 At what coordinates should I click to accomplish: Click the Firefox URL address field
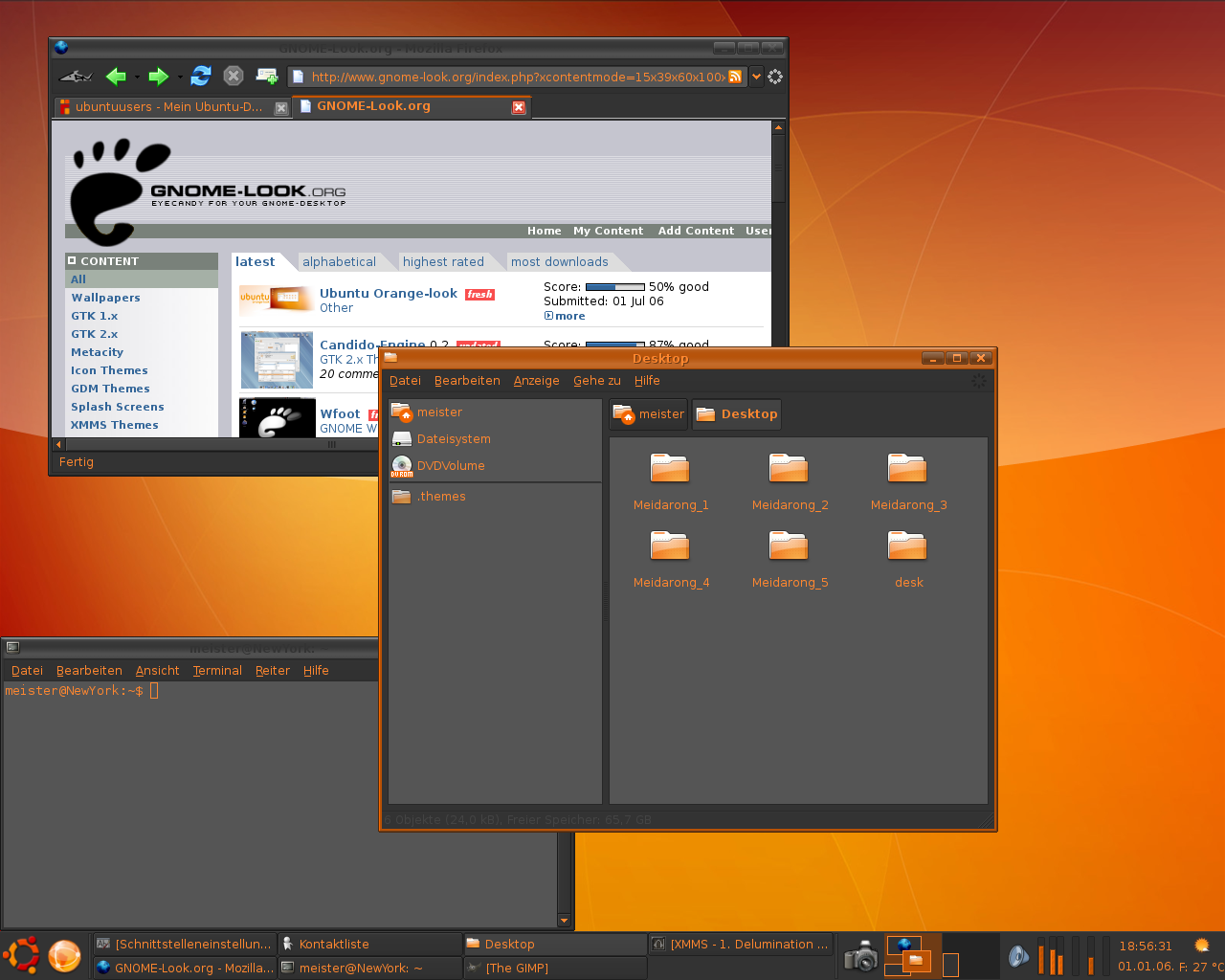point(517,77)
